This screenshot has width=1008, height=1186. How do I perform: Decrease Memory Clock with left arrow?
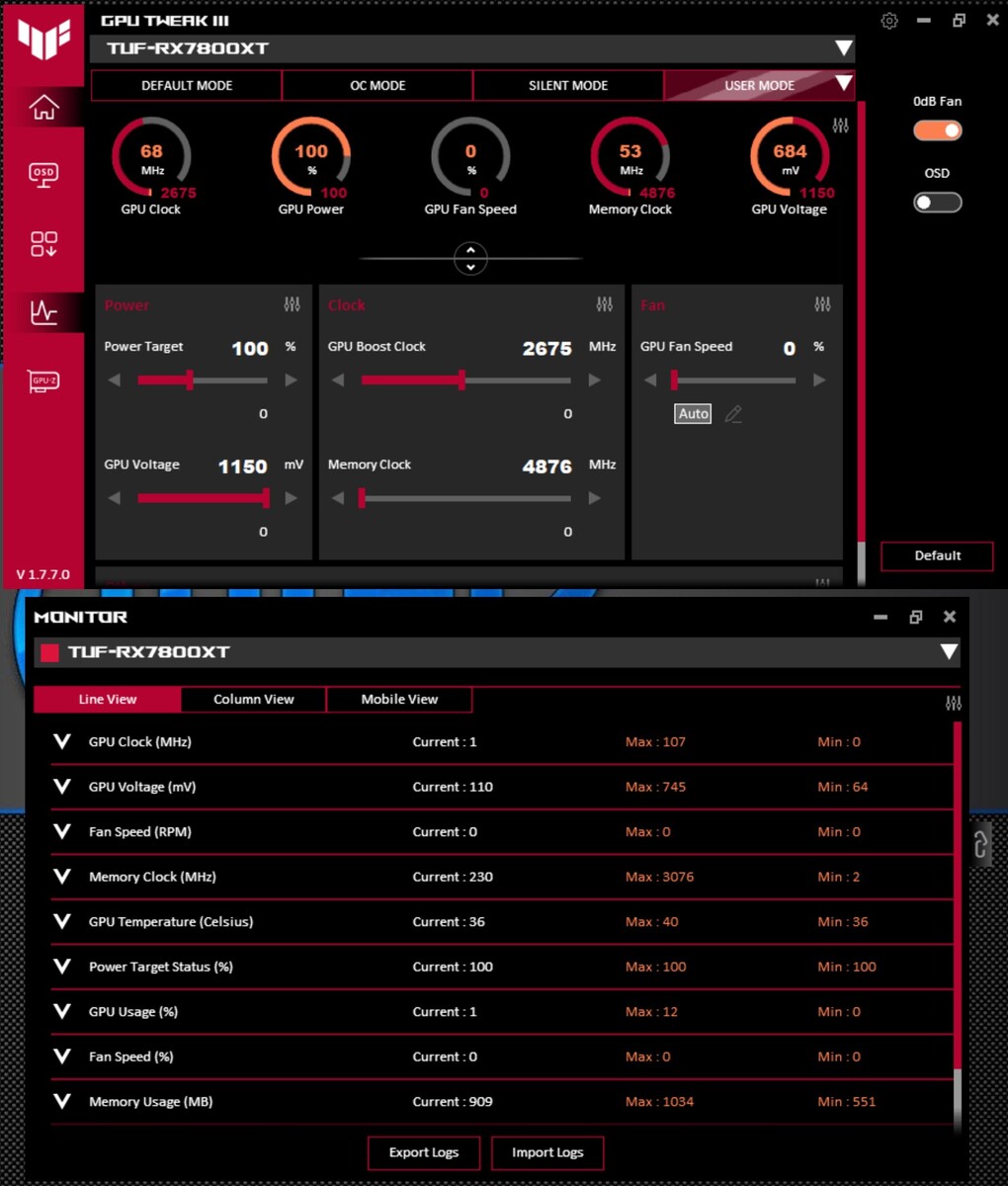(x=338, y=498)
